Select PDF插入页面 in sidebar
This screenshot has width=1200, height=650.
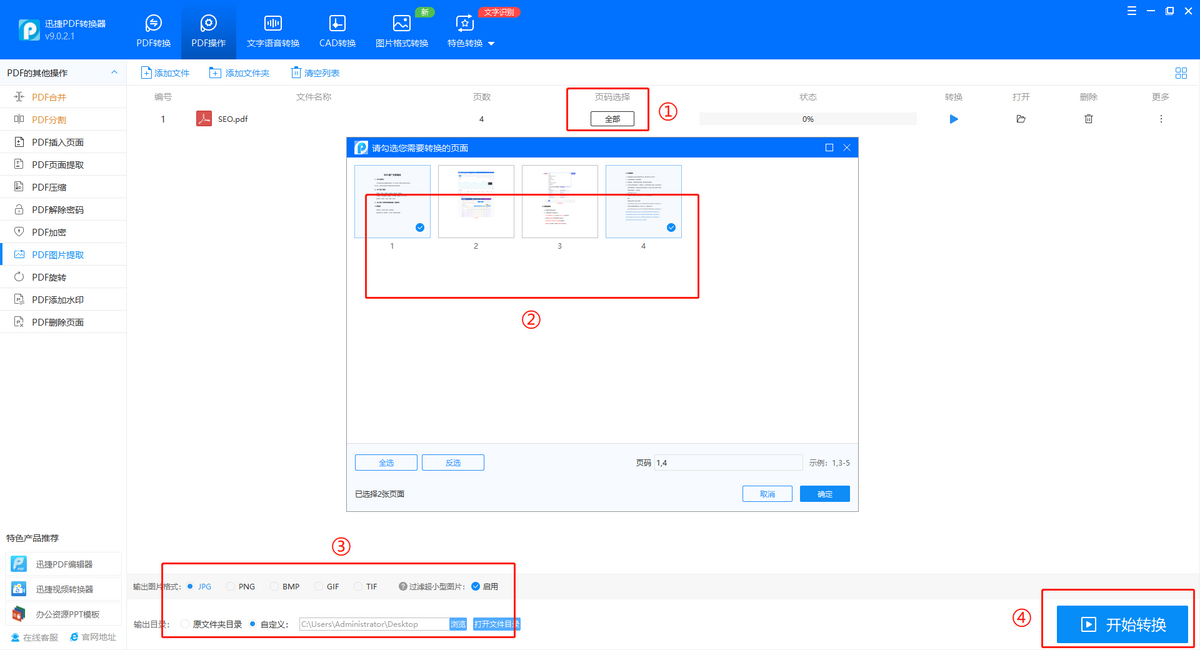point(63,142)
